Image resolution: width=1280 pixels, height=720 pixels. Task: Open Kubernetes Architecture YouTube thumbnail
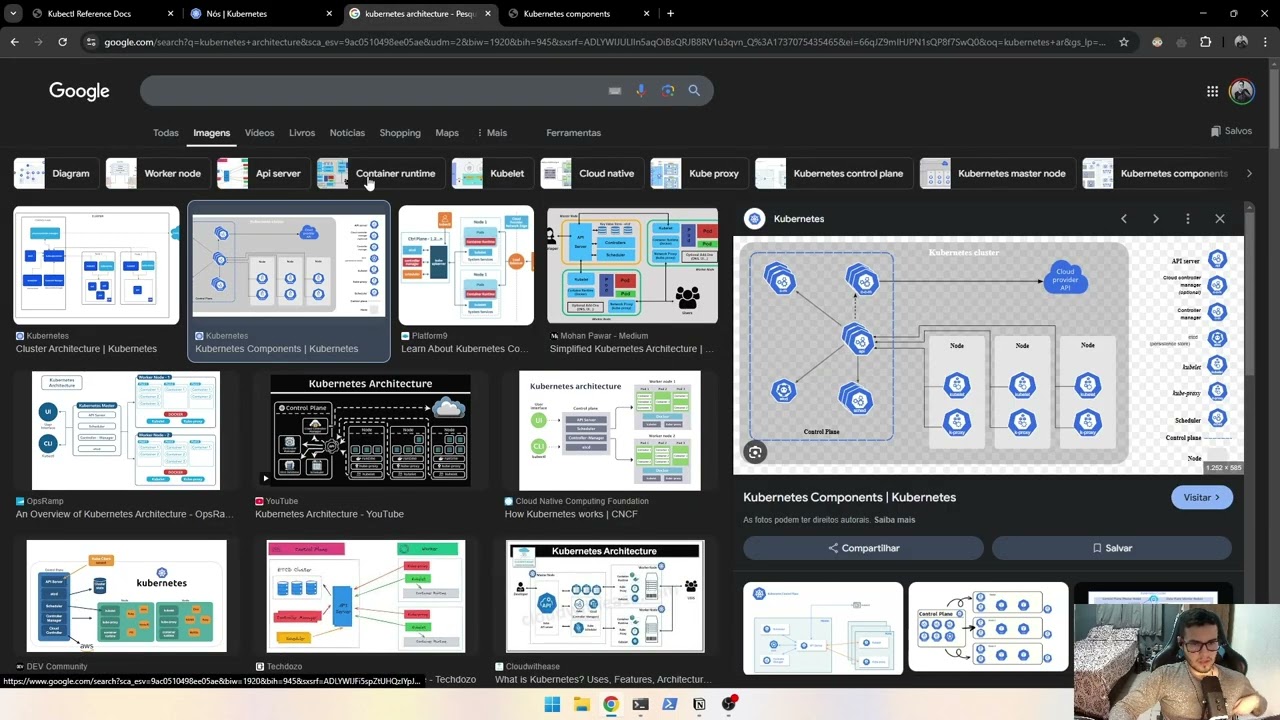click(x=370, y=431)
